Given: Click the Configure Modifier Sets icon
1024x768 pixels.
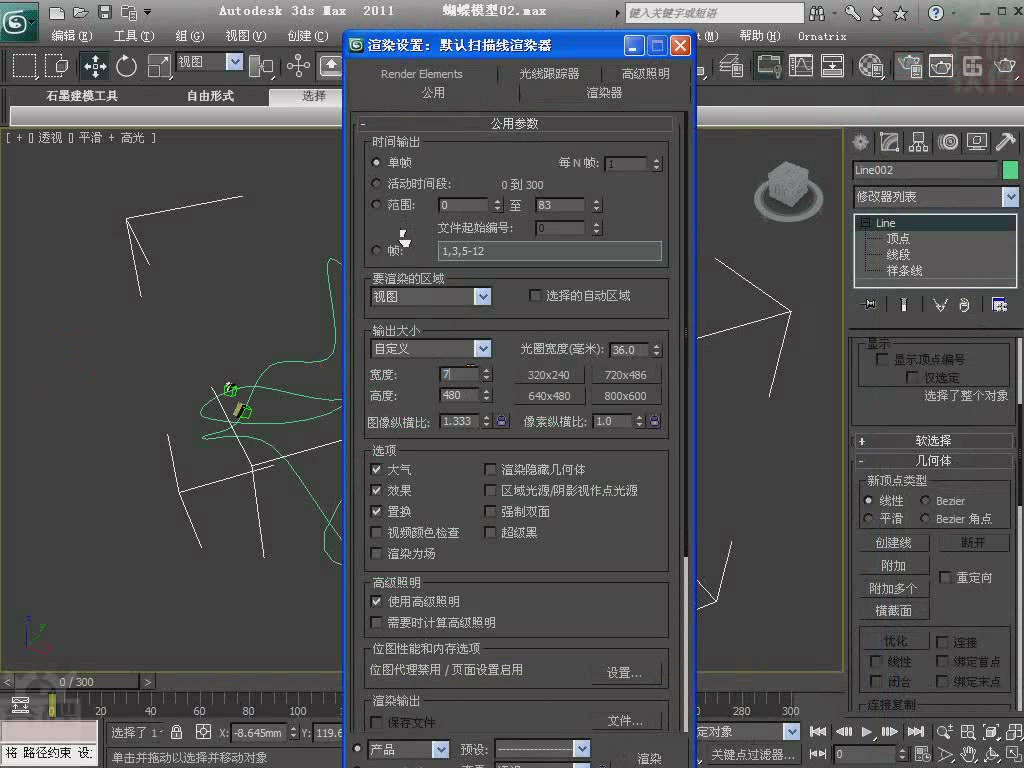Looking at the screenshot, I should coord(999,304).
